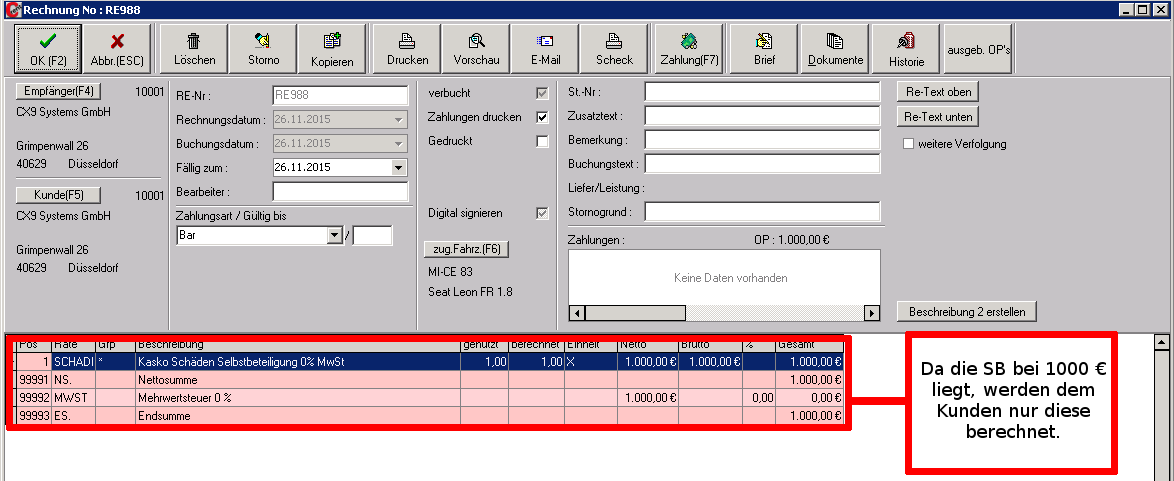Open the Vorschau print preview

tap(476, 47)
